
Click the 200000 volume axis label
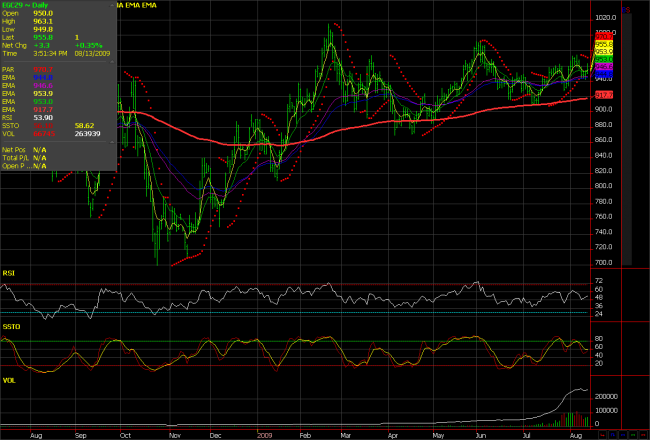tap(606, 396)
